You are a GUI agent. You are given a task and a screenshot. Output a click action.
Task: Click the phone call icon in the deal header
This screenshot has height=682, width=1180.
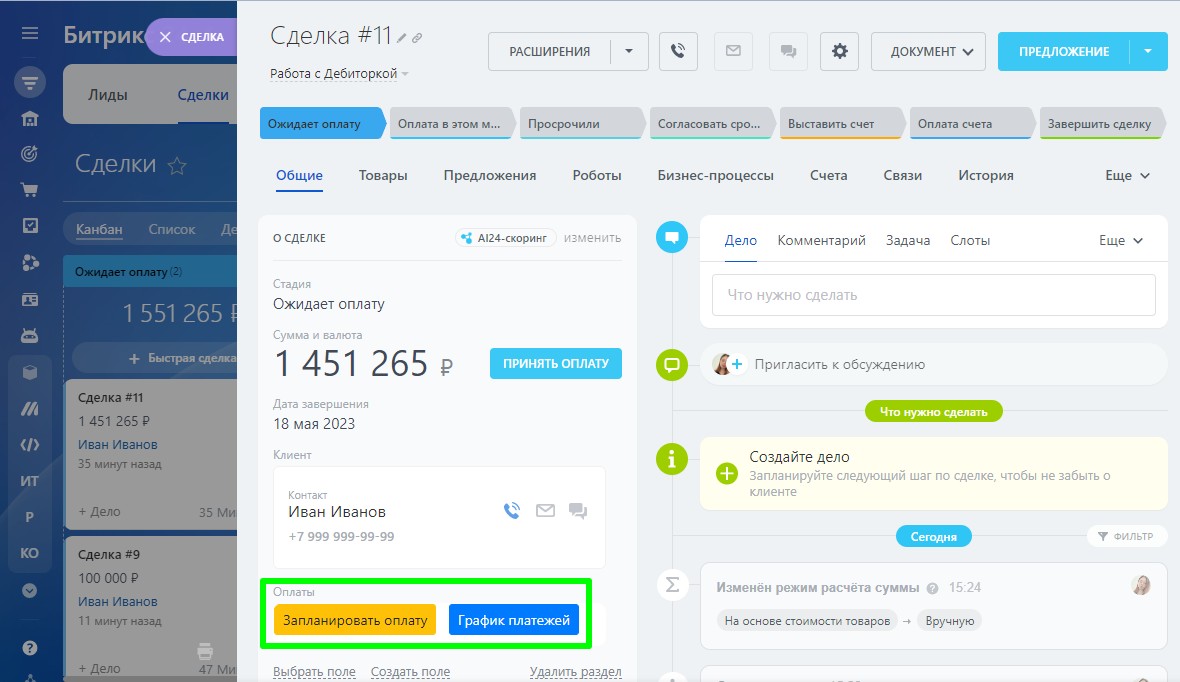point(678,52)
